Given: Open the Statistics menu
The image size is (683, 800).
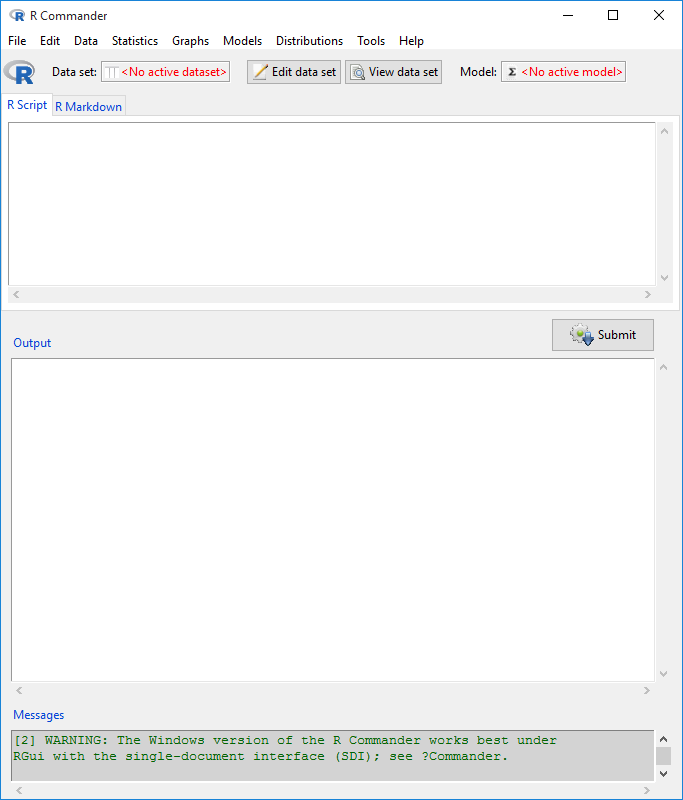Looking at the screenshot, I should [x=135, y=41].
